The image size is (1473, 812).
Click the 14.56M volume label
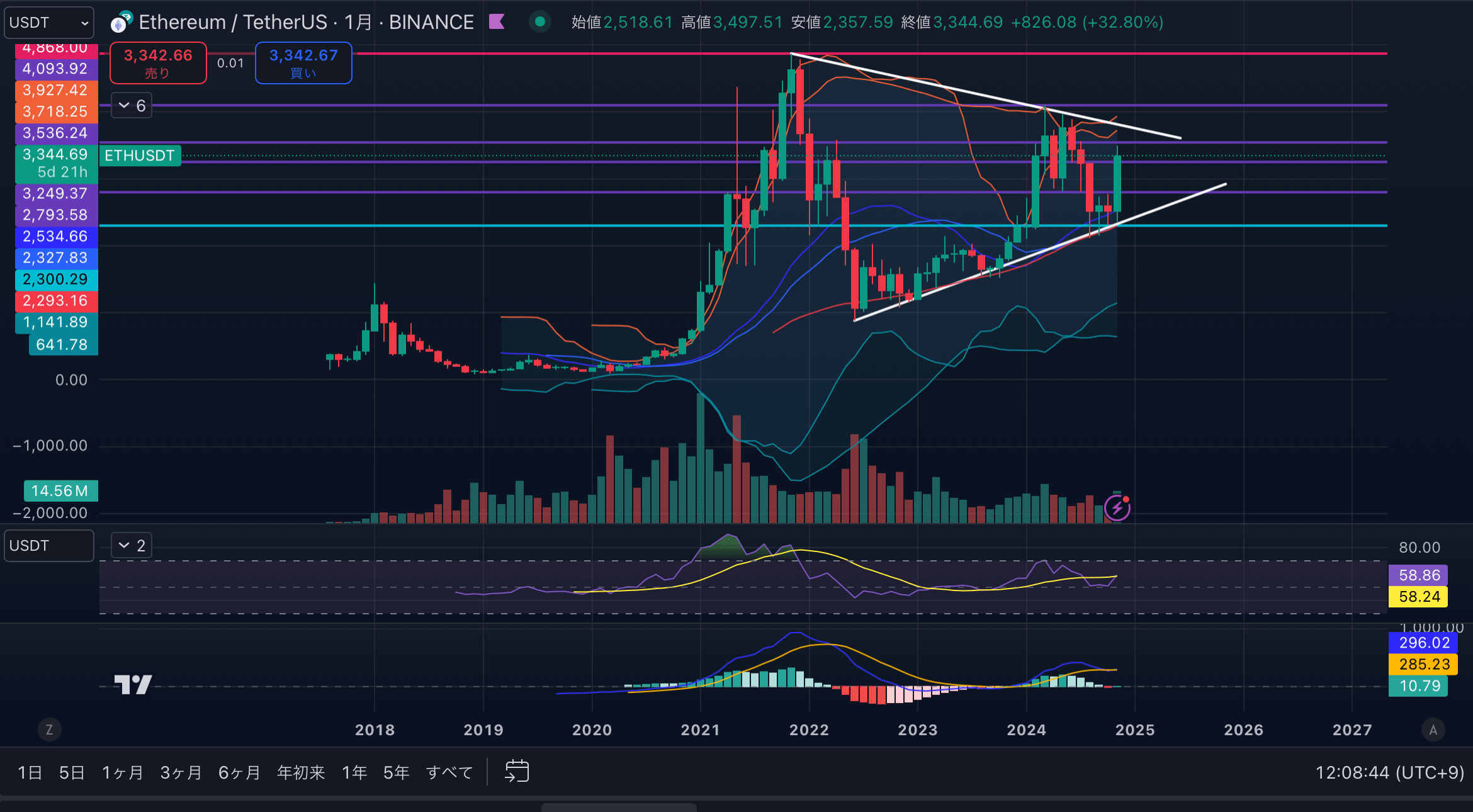point(60,491)
